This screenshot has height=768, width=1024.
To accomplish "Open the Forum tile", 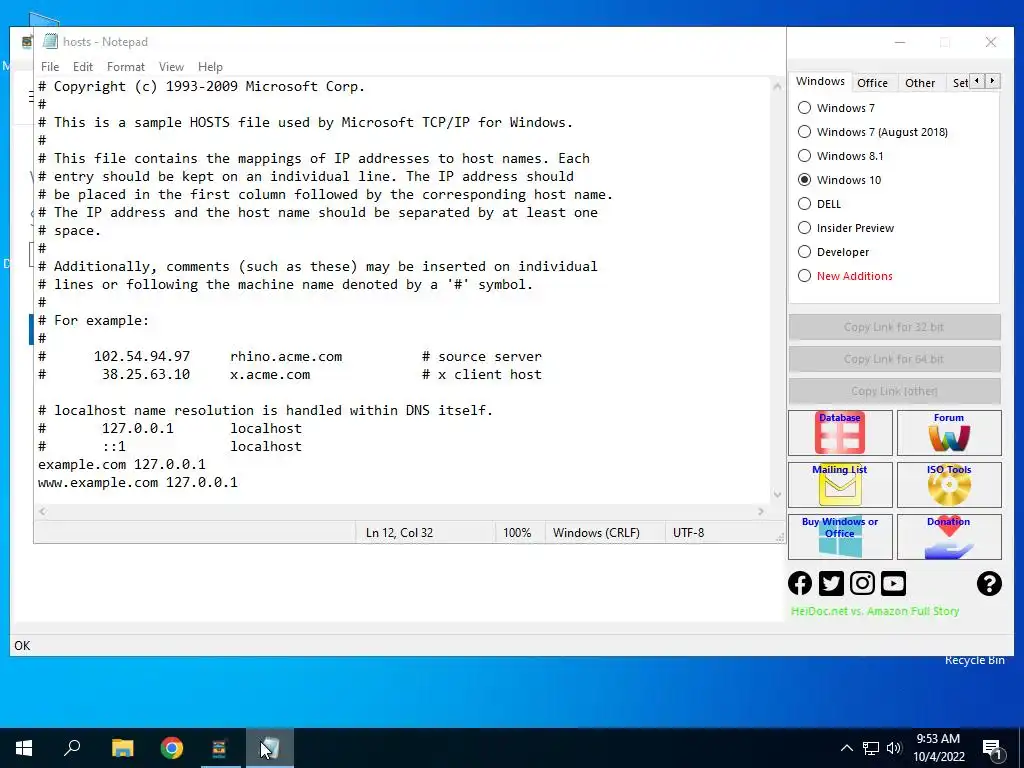I will (949, 432).
